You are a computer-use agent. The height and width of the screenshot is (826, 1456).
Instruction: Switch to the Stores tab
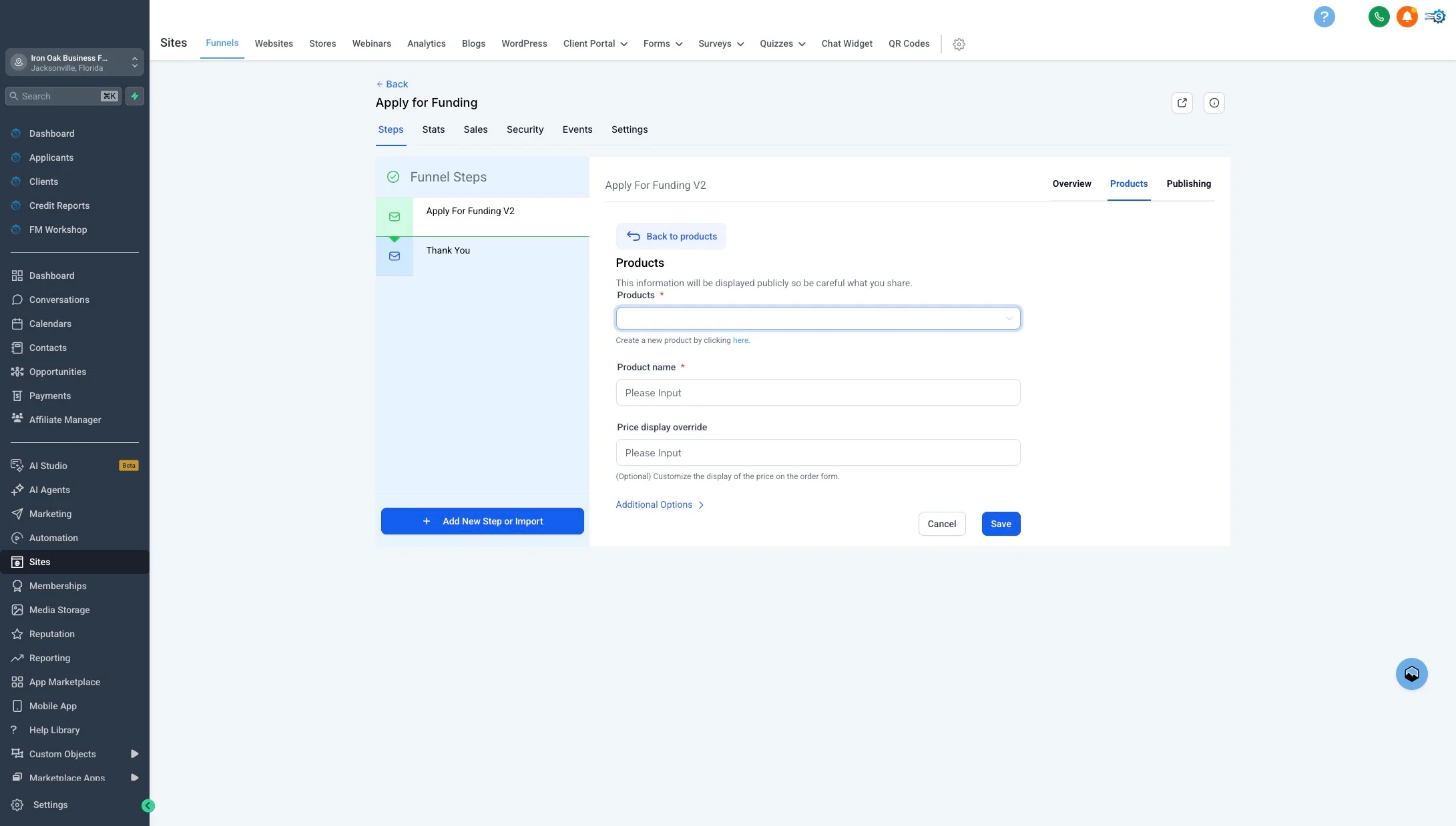pyautogui.click(x=322, y=43)
